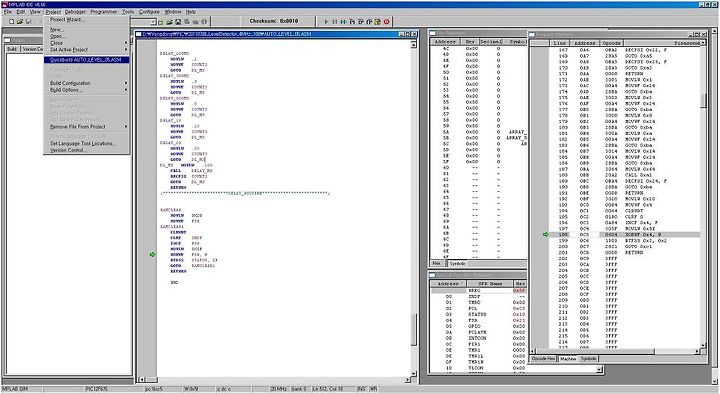This screenshot has height=394, width=720.
Task: Open the Edit menu
Action: (x=21, y=11)
